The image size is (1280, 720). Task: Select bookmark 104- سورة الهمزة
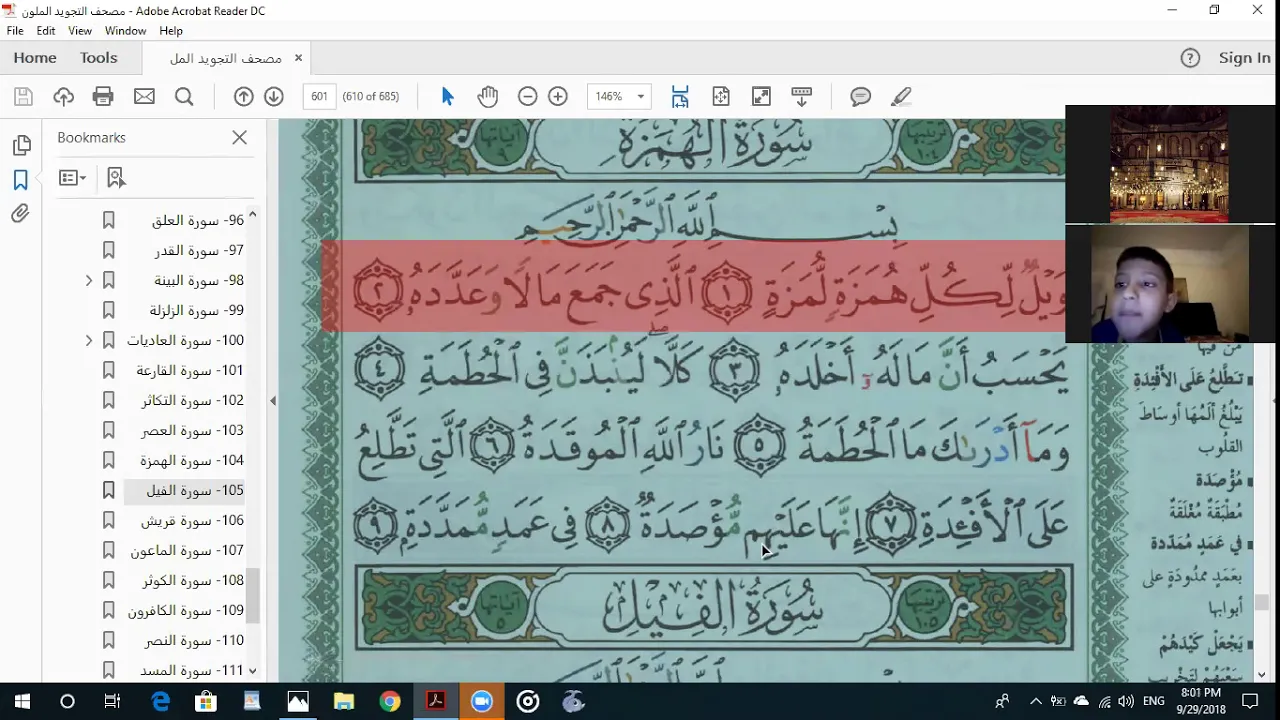click(x=192, y=460)
